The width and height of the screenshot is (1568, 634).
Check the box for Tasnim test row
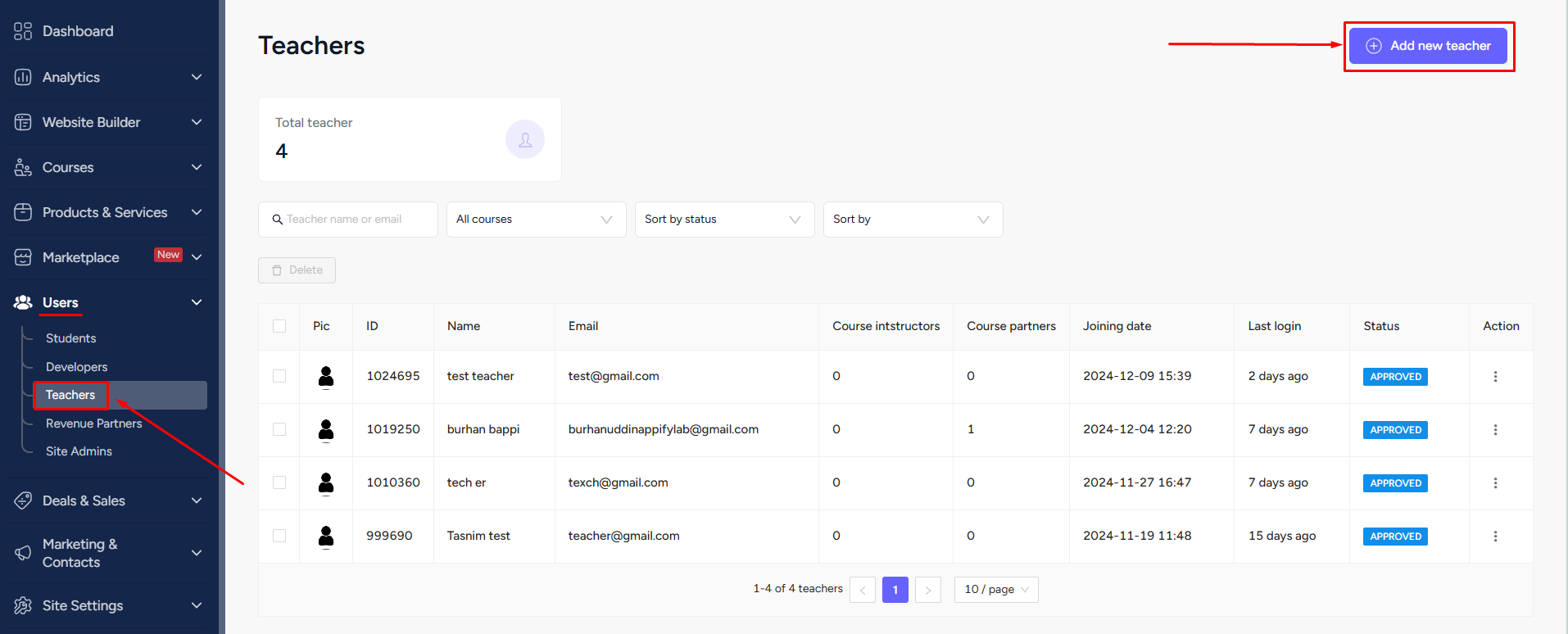(279, 536)
